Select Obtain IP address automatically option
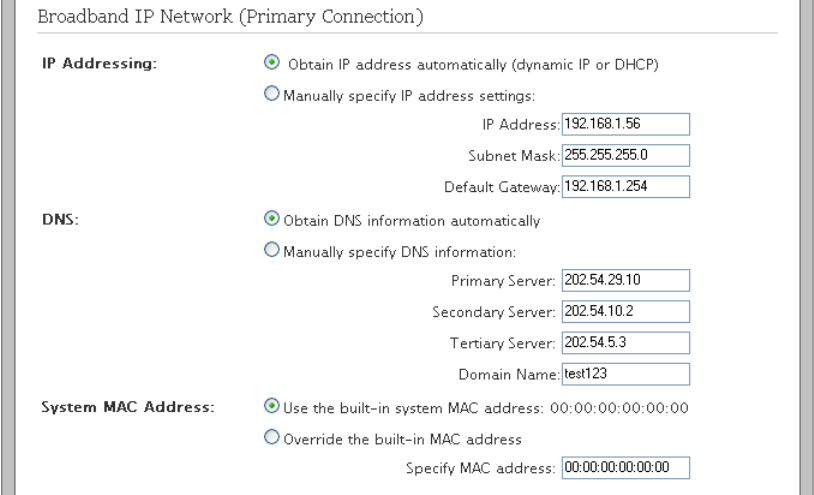This screenshot has height=495, width=814. 272,62
